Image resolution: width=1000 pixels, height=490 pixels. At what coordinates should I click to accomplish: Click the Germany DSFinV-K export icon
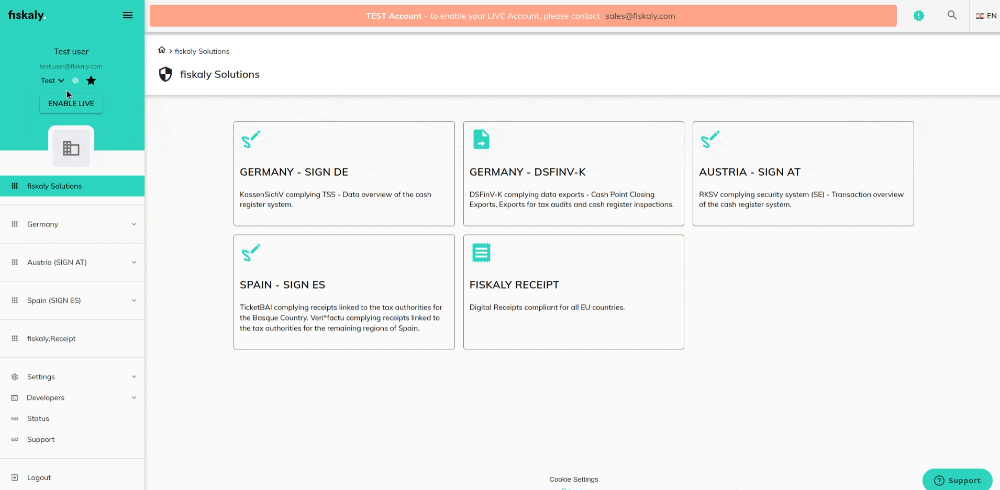481,140
